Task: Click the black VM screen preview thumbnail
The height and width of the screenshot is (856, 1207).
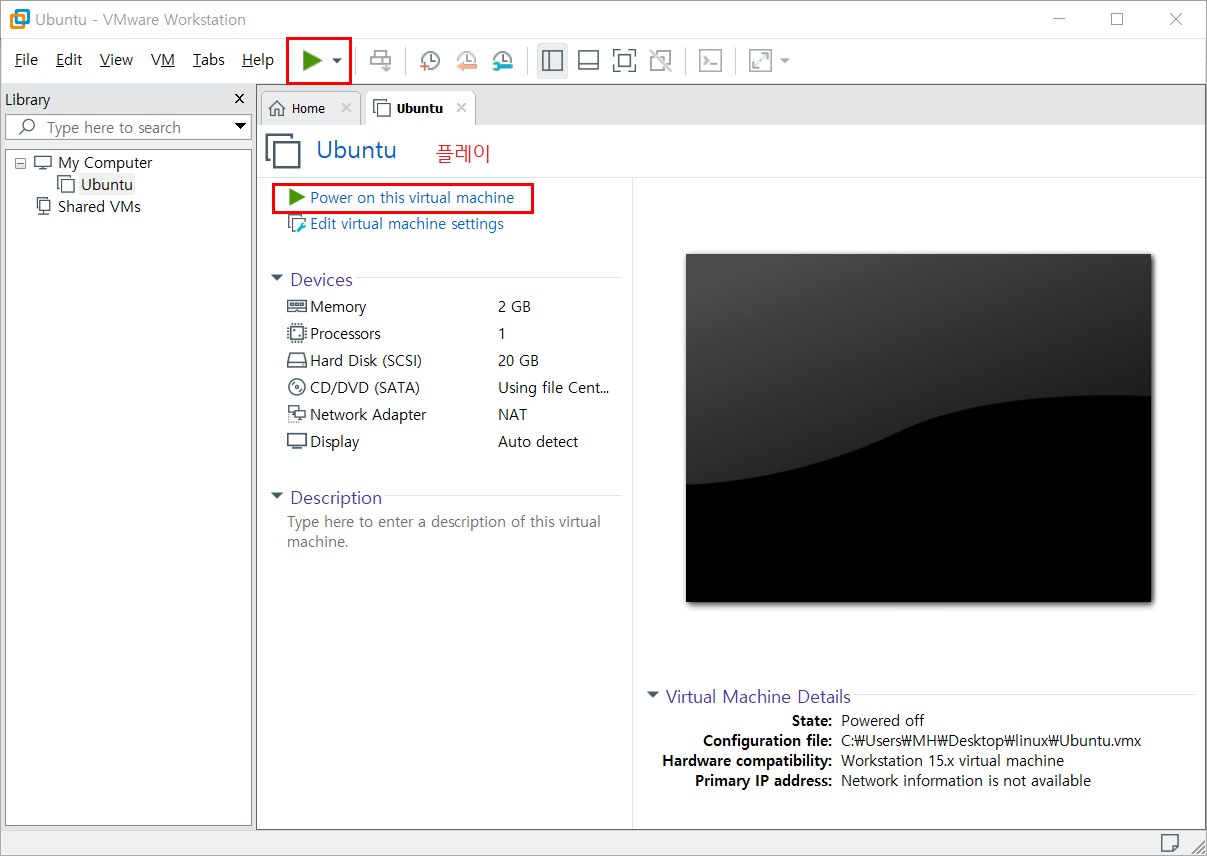Action: tap(918, 428)
